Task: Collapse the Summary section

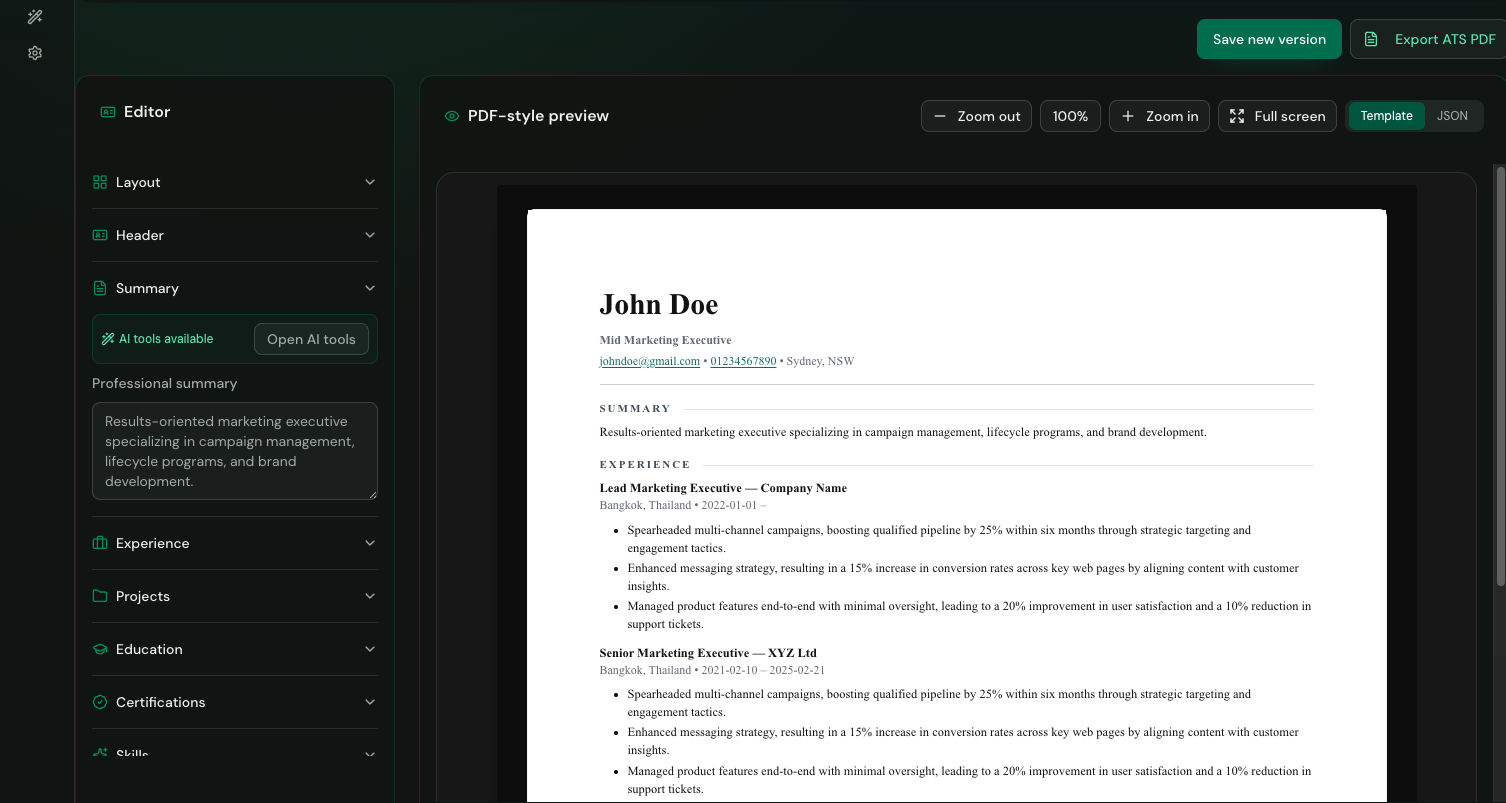Action: (x=369, y=287)
